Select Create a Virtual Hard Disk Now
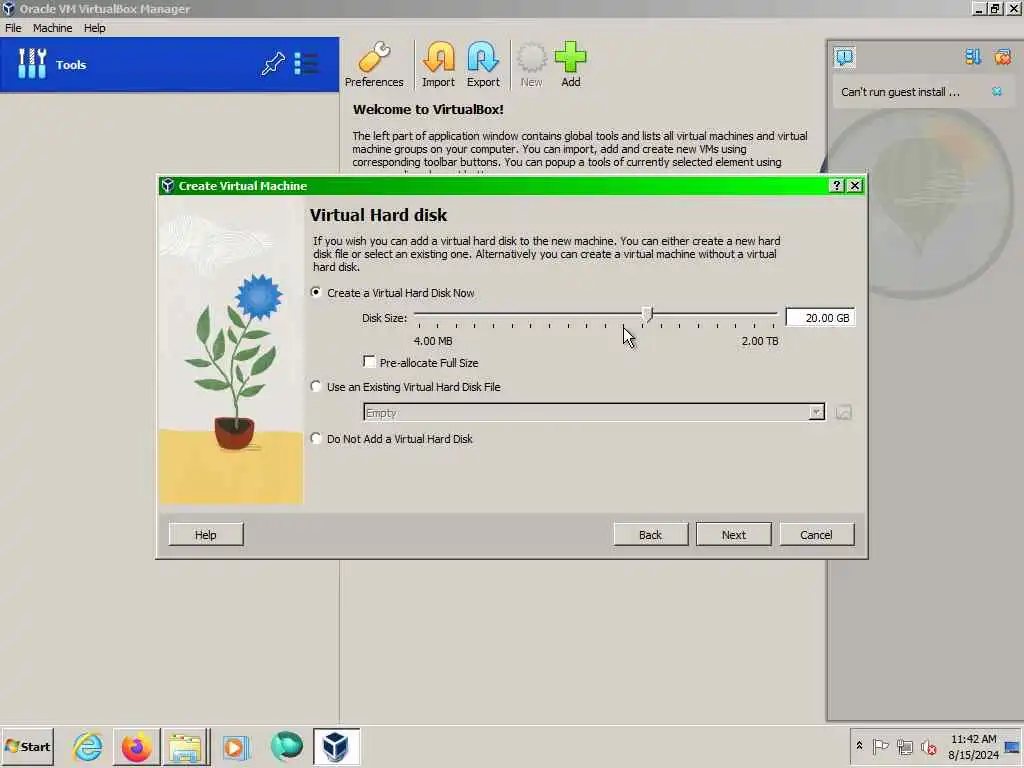 (x=316, y=293)
